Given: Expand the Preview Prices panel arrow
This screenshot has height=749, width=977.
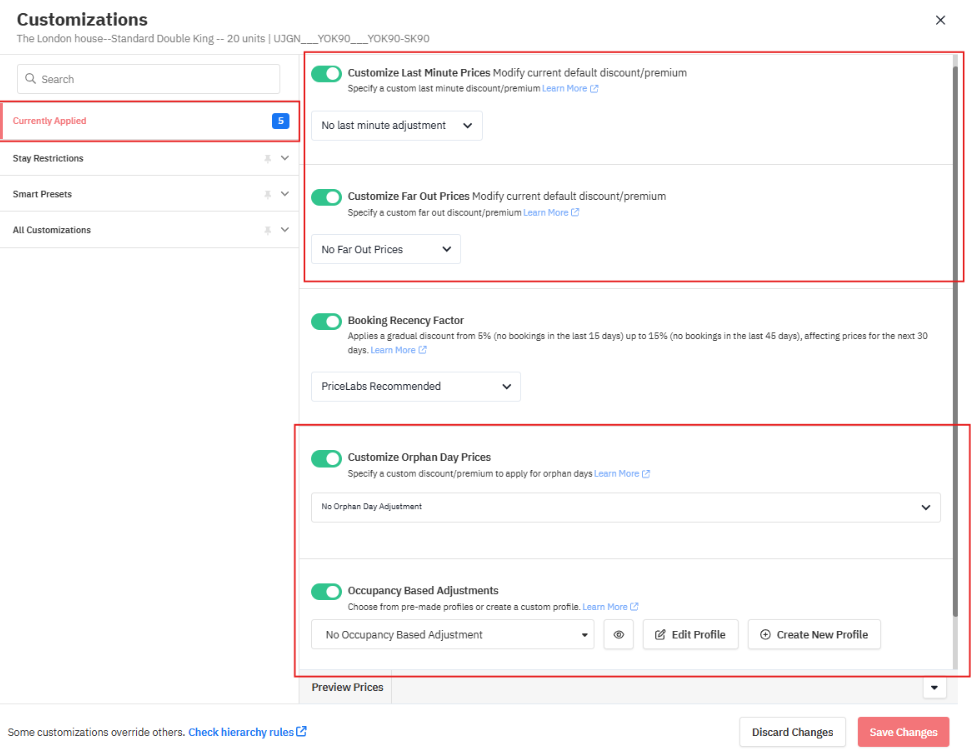Looking at the screenshot, I should 935,688.
